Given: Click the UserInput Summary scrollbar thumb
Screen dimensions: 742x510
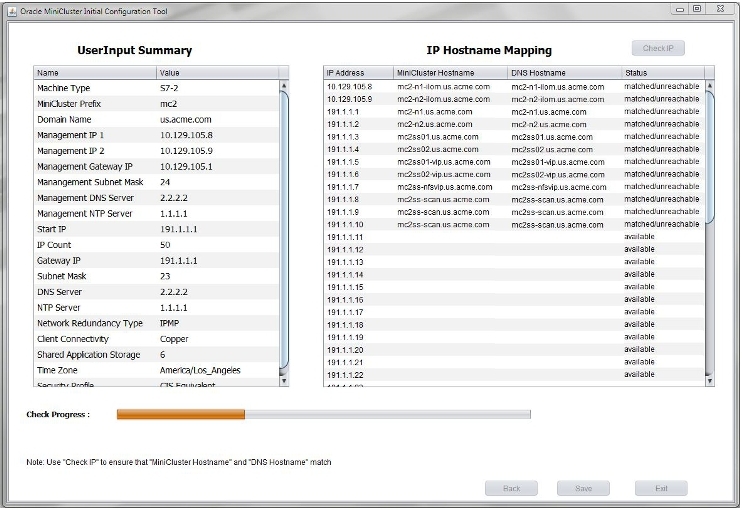Looking at the screenshot, I should point(284,230).
